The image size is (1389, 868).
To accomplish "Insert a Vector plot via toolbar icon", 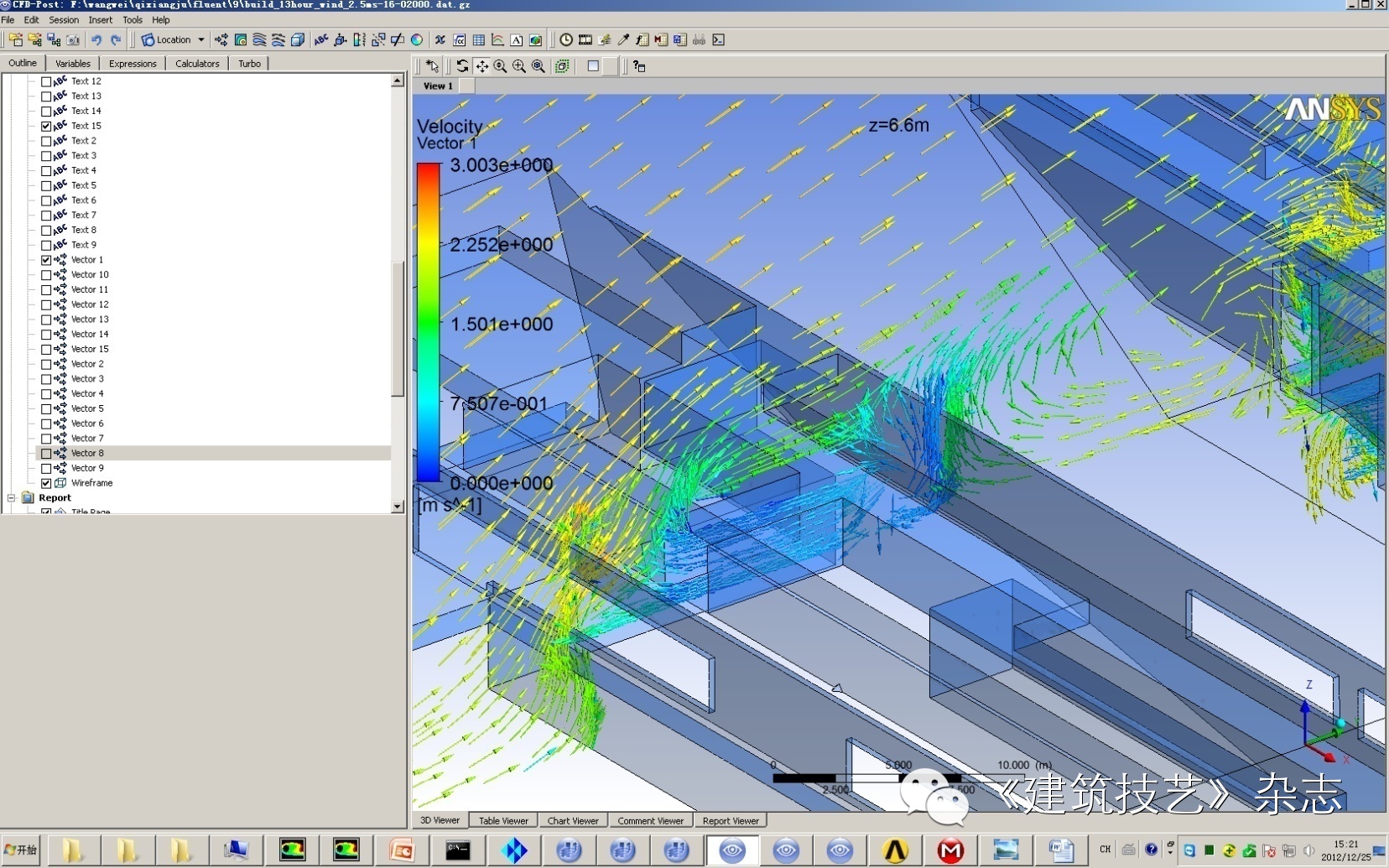I will click(x=221, y=39).
